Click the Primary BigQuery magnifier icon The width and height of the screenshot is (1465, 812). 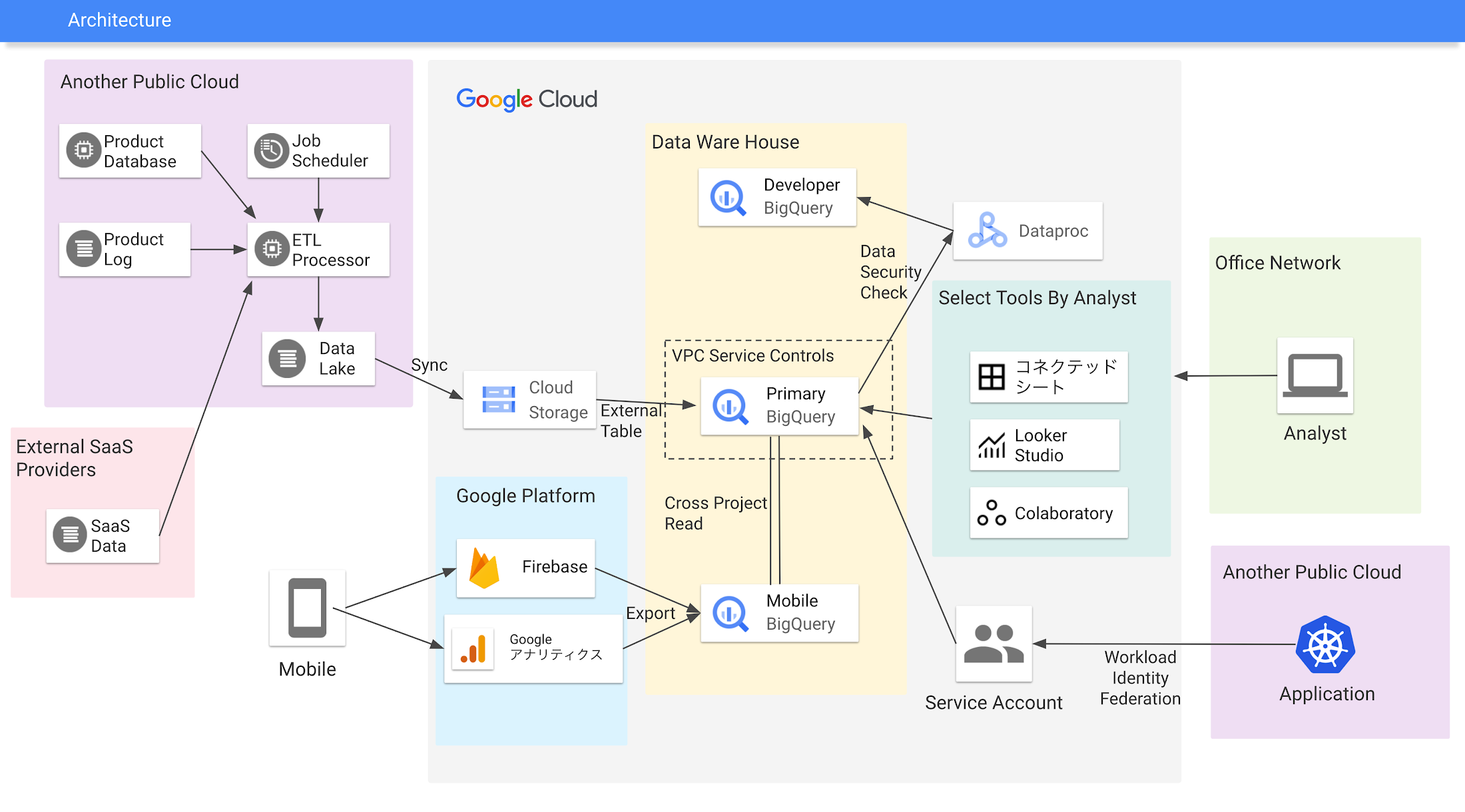731,407
